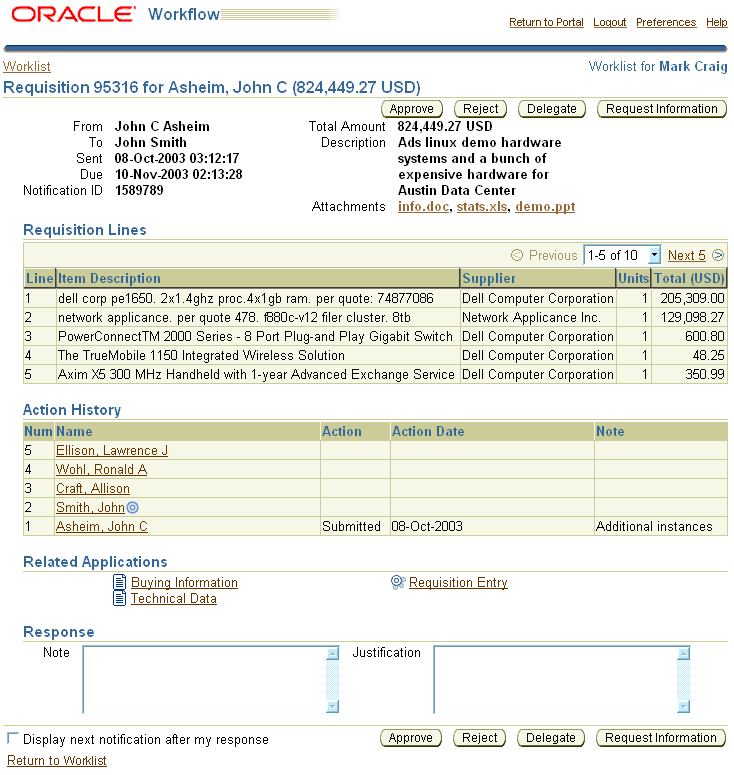The height and width of the screenshot is (775, 734).
Task: Click the greyed Previous arrow icon
Action: [x=517, y=255]
